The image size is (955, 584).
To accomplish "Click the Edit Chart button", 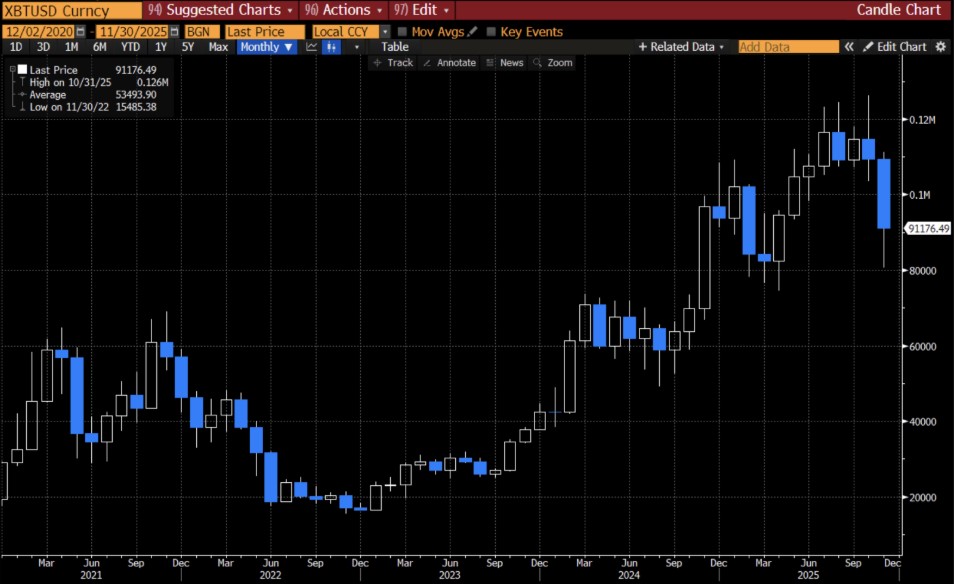I will (895, 47).
